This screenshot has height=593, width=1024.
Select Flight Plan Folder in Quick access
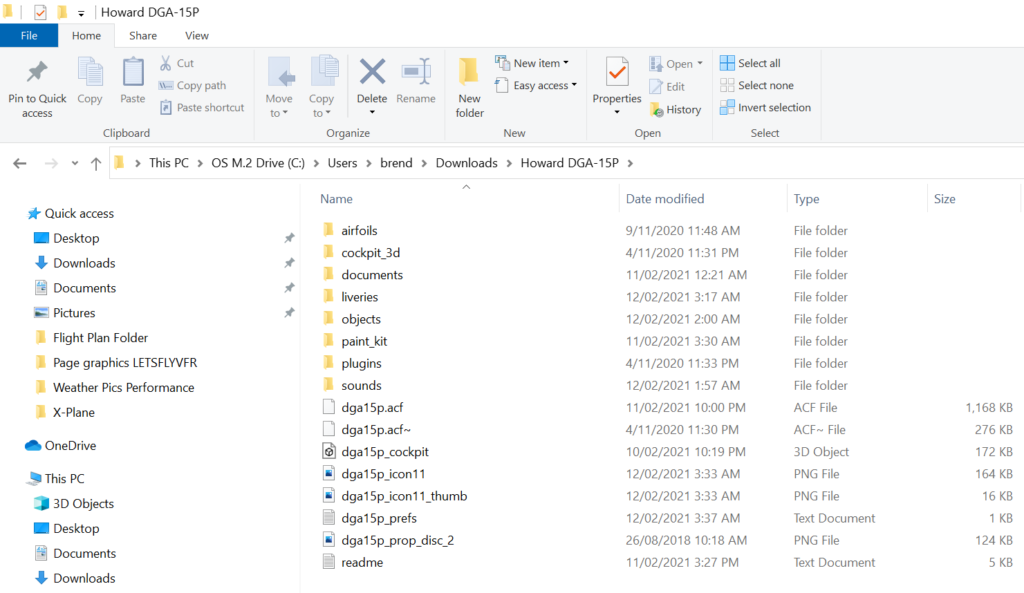coord(100,338)
